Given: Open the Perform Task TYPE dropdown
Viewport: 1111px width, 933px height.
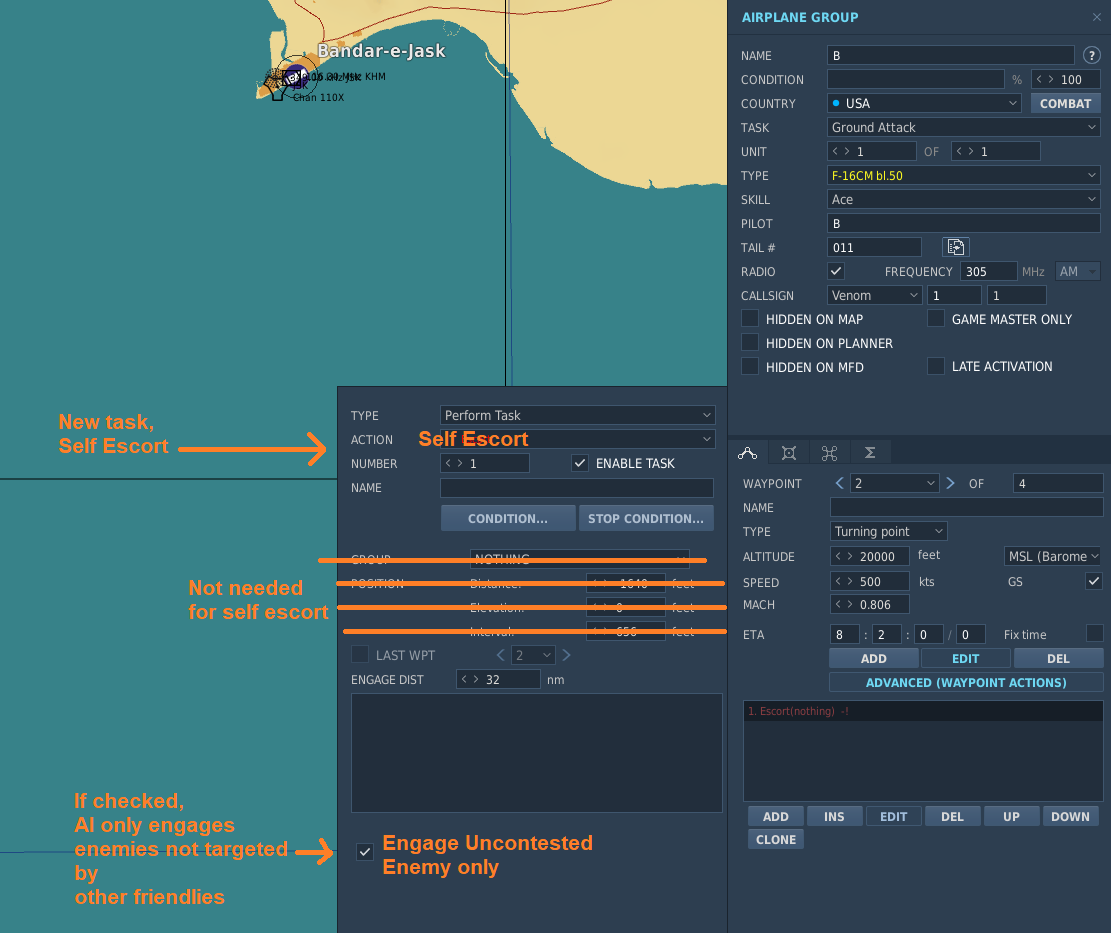Looking at the screenshot, I should tap(577, 415).
